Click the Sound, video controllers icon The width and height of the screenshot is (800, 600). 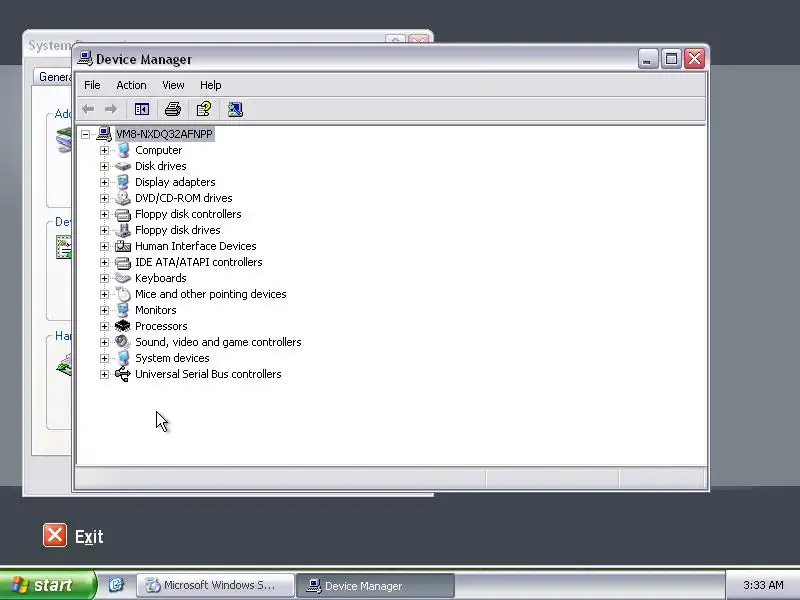click(123, 342)
